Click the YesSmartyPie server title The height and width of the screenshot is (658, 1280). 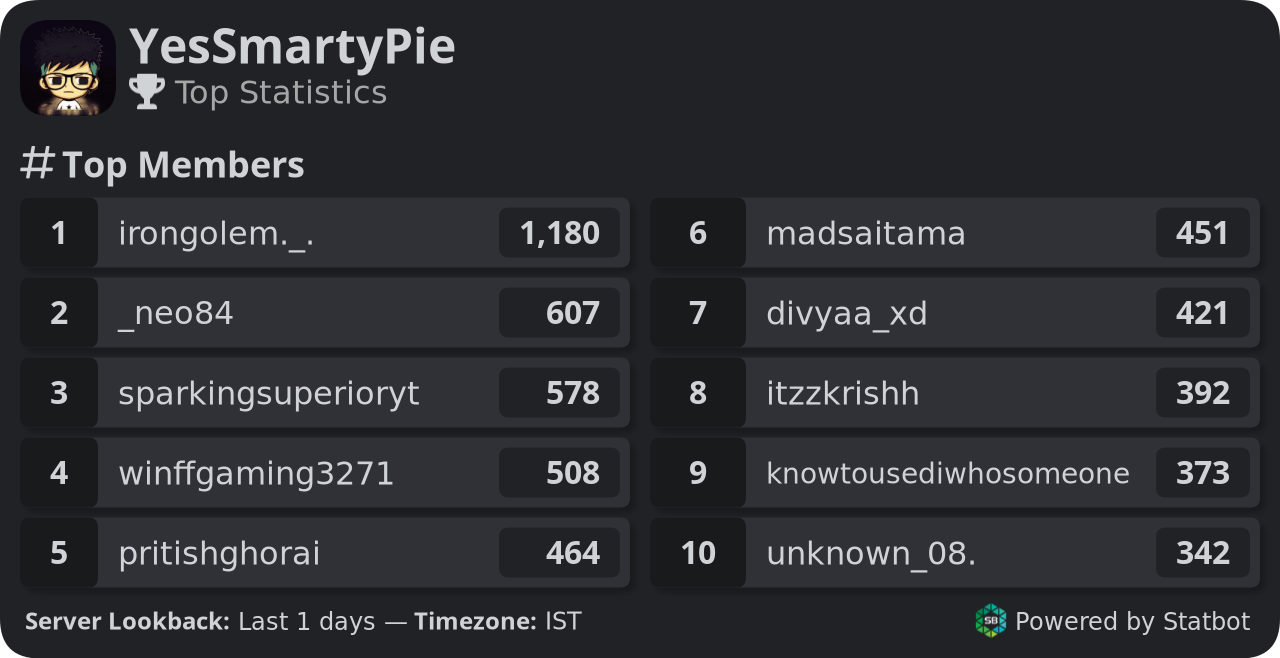(292, 47)
